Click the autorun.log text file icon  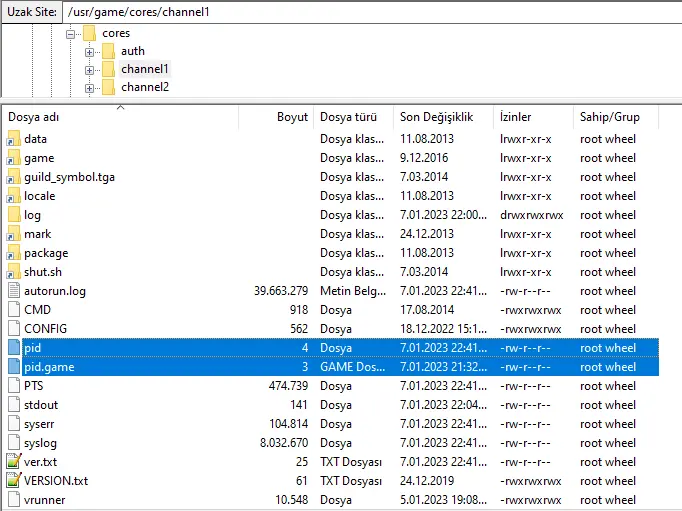pyautogui.click(x=13, y=291)
